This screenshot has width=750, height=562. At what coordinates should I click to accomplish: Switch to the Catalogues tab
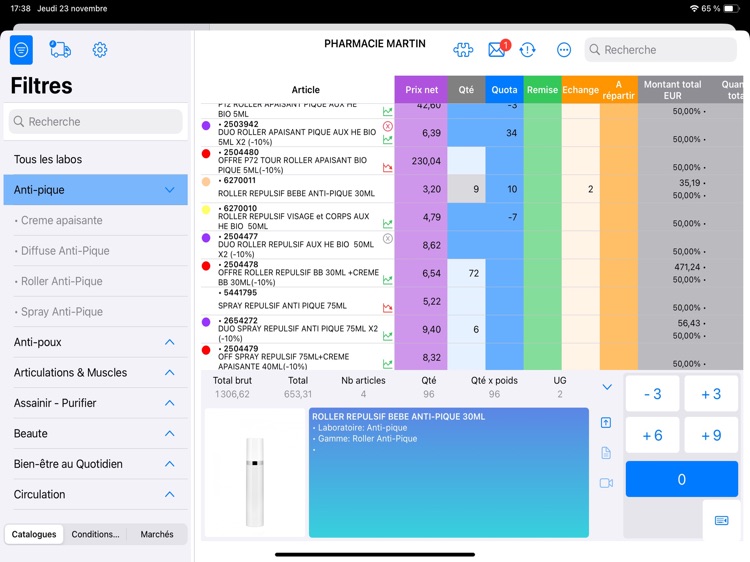(x=34, y=534)
